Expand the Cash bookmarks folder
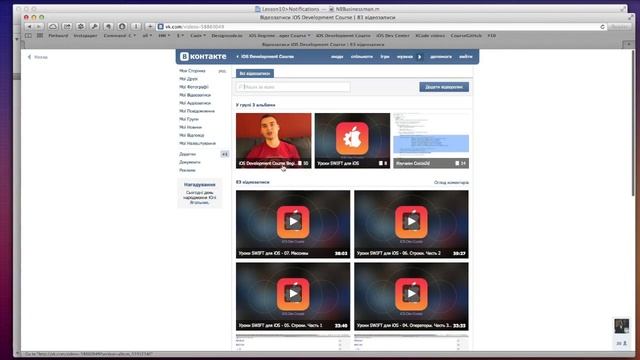Screen dimensions: 640x360 [198, 36]
